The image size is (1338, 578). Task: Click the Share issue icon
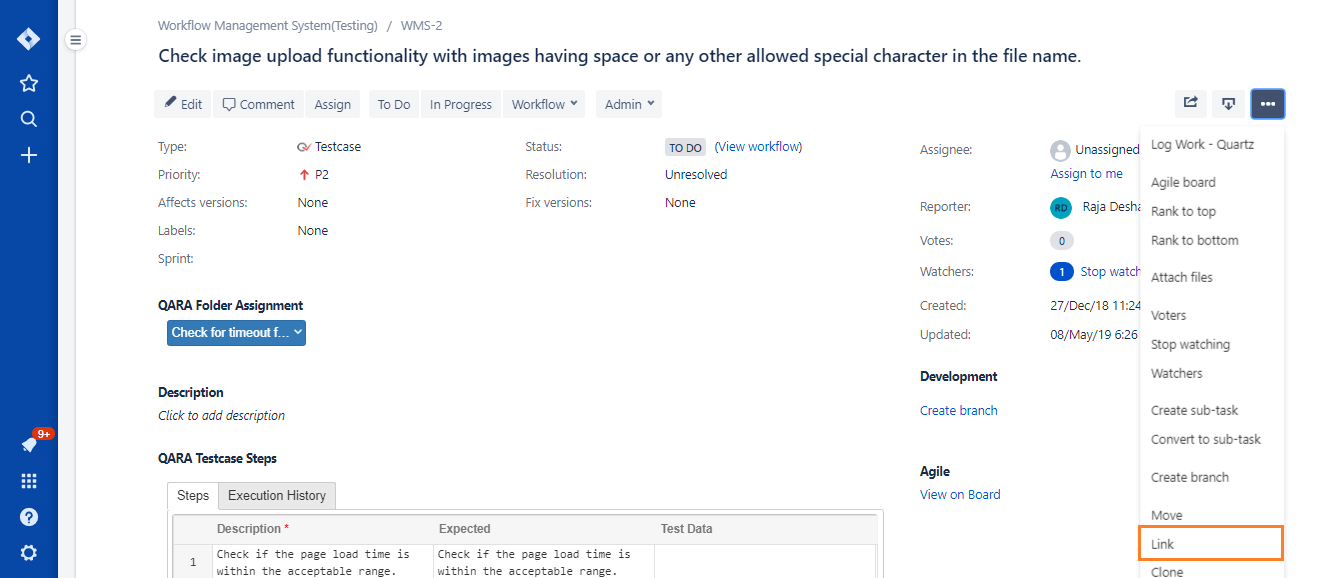[1190, 104]
